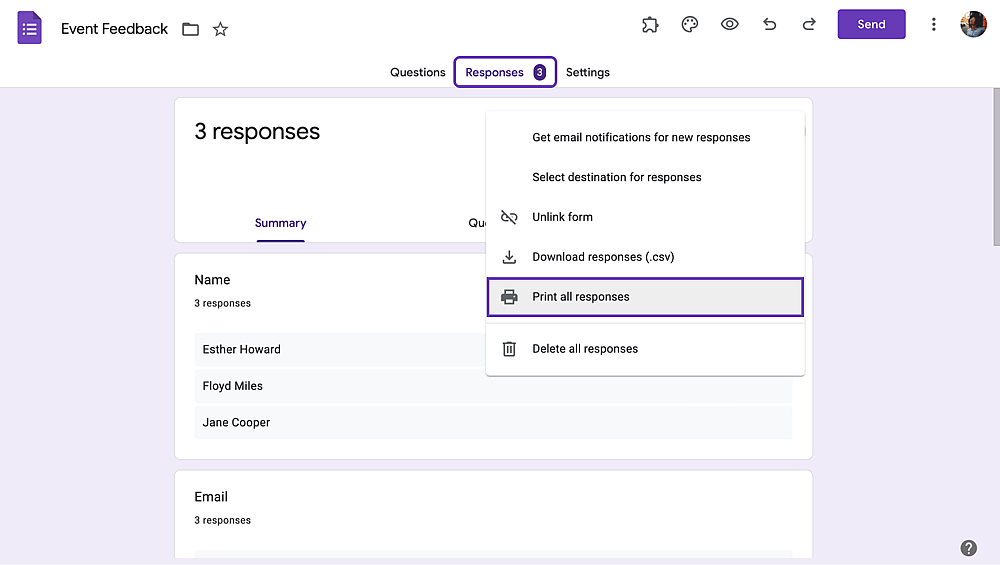
Task: Click the Google Forms home icon
Action: (29, 28)
